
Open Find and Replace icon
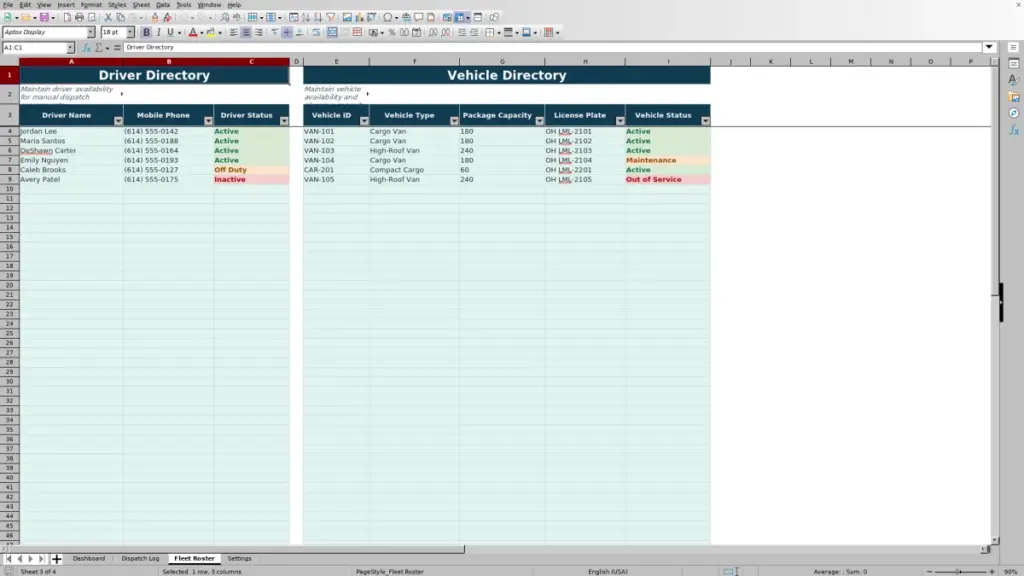[x=225, y=17]
